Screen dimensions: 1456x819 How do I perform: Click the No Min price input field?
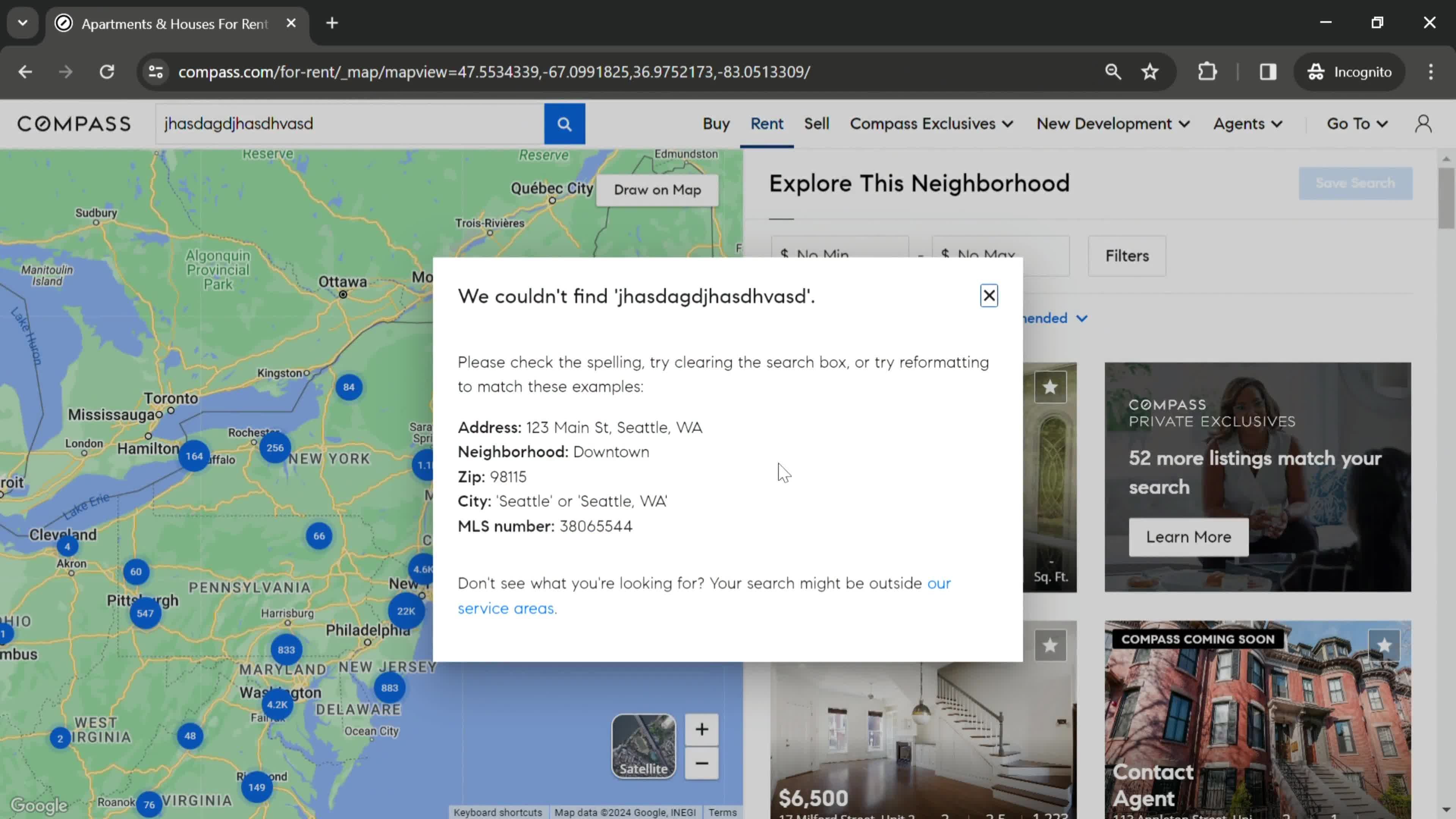click(840, 254)
